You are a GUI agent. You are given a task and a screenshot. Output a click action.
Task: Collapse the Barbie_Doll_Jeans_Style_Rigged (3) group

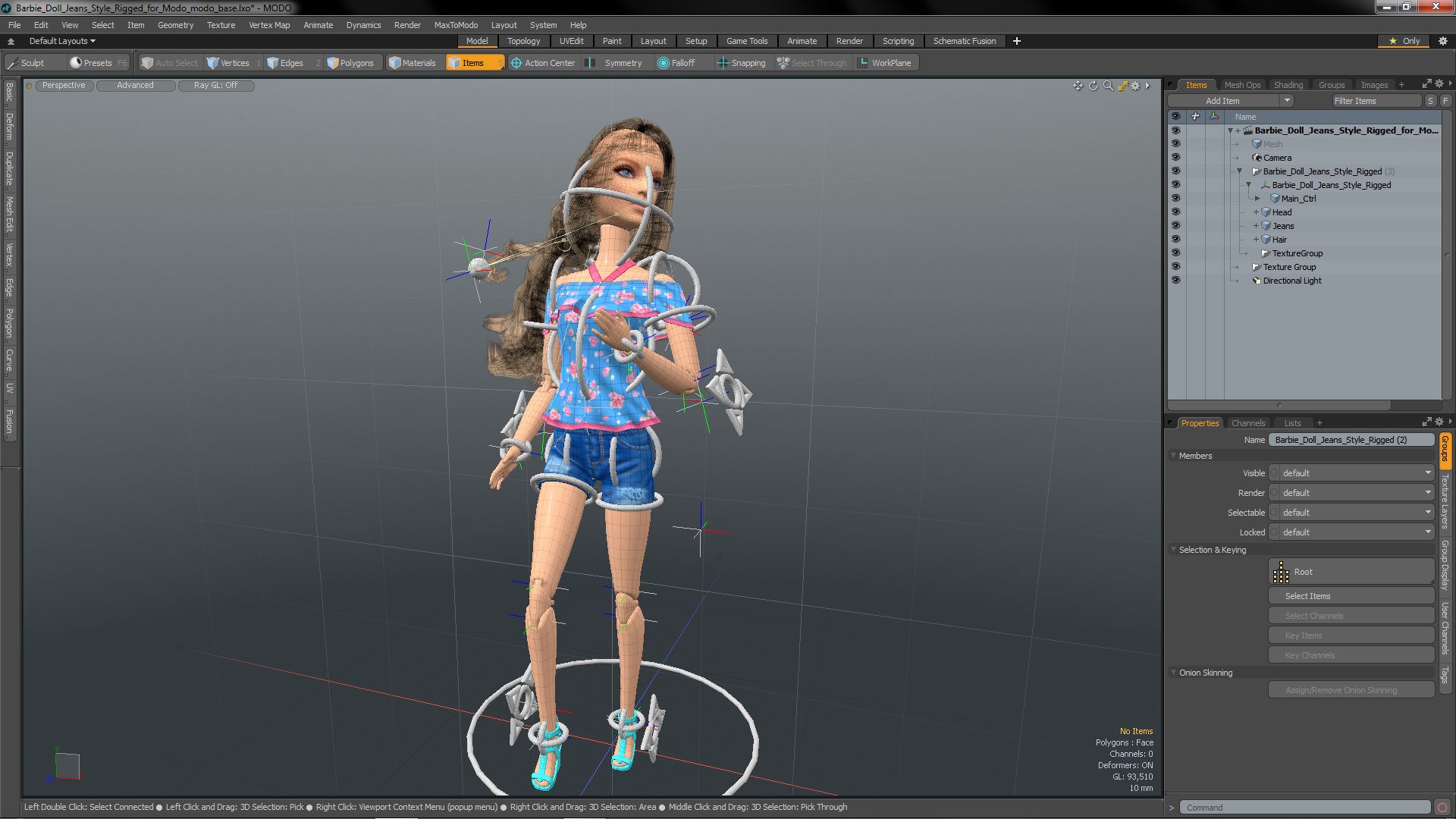click(x=1240, y=171)
